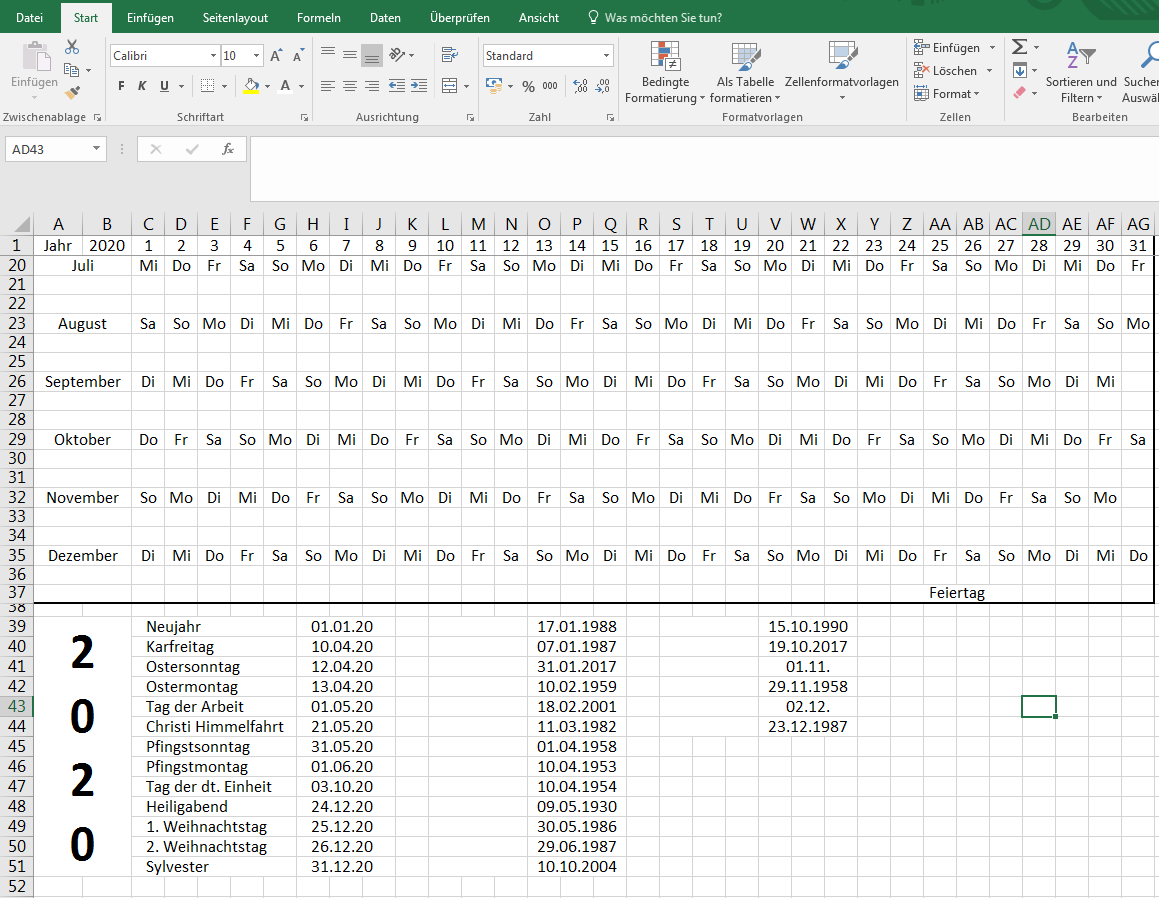This screenshot has height=898, width=1159.
Task: Switch to the Überprüfen tab
Action: coord(460,18)
